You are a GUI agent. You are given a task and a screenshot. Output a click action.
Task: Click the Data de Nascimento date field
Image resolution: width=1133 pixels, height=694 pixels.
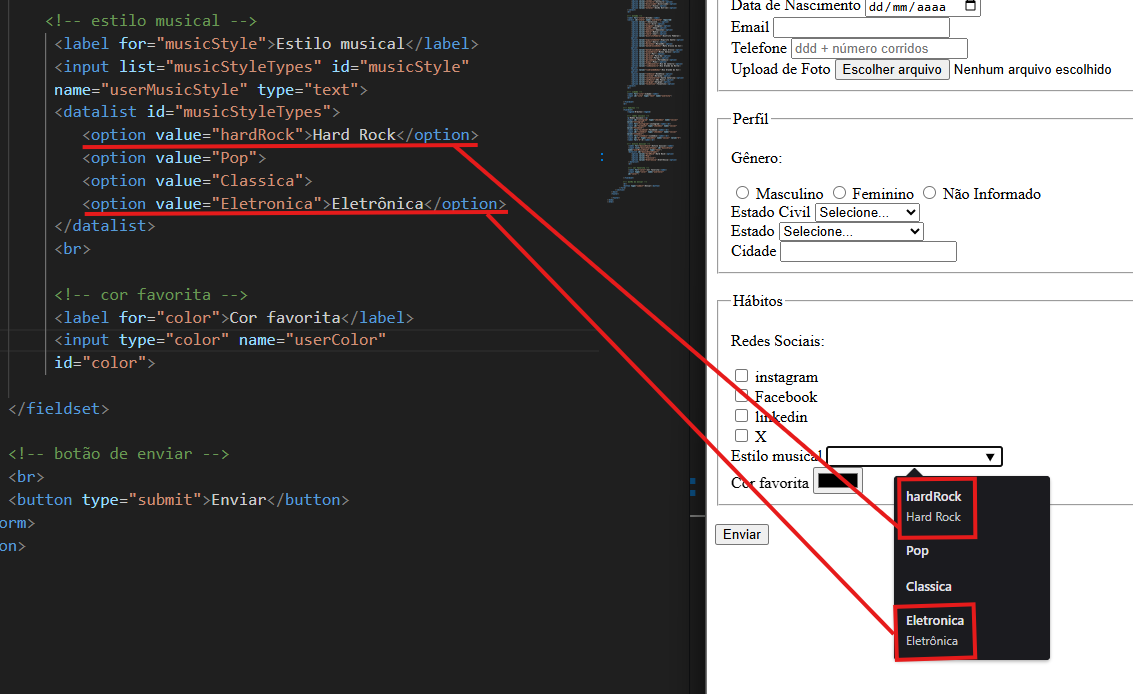(922, 7)
